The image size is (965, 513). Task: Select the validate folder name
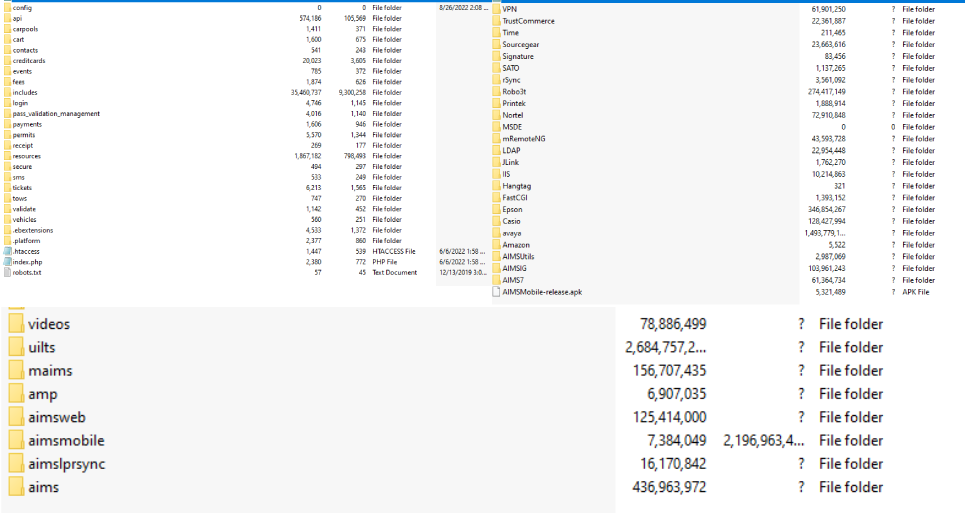[24, 209]
